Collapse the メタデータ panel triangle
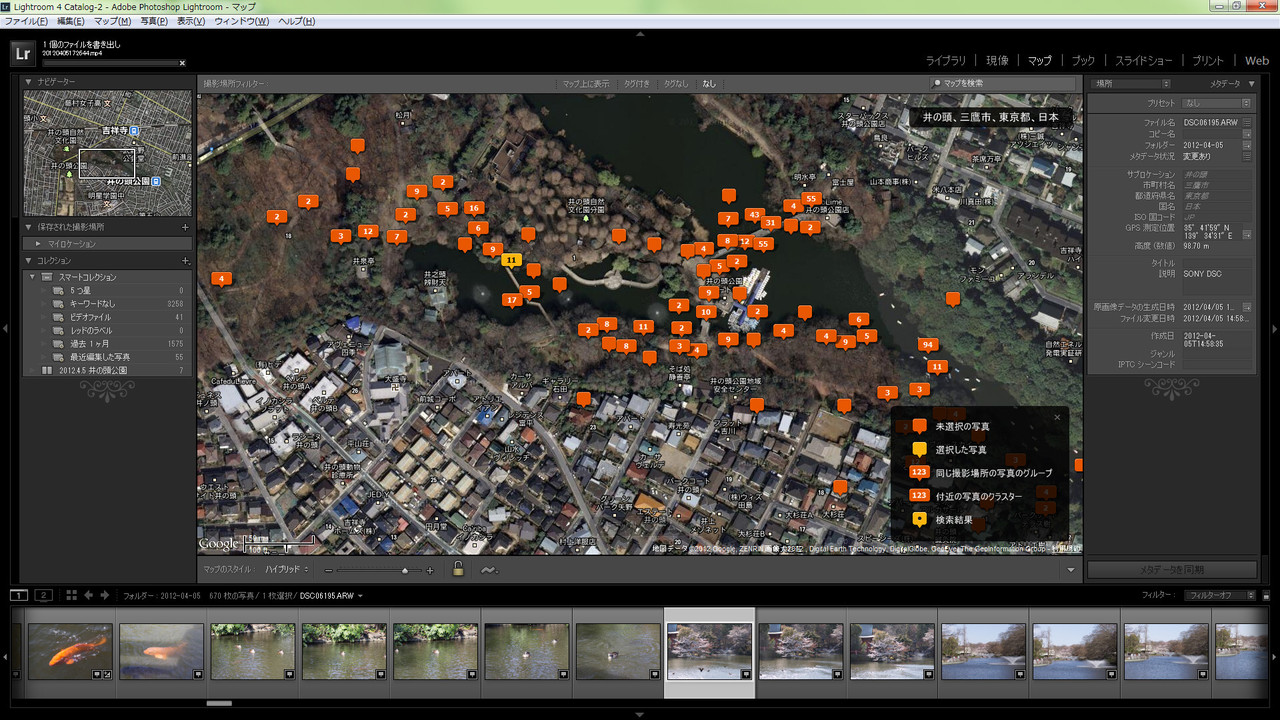Image resolution: width=1280 pixels, height=720 pixels. click(1251, 84)
